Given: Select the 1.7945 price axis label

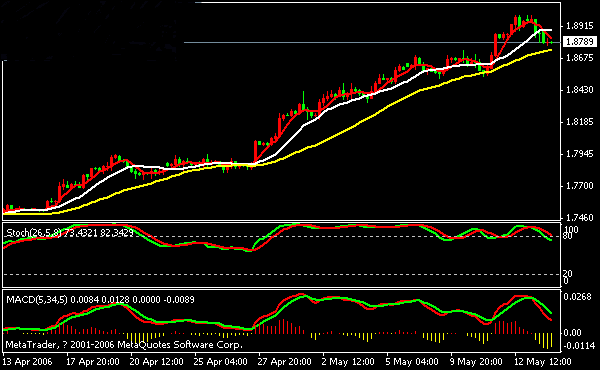Looking at the screenshot, I should click(579, 154).
